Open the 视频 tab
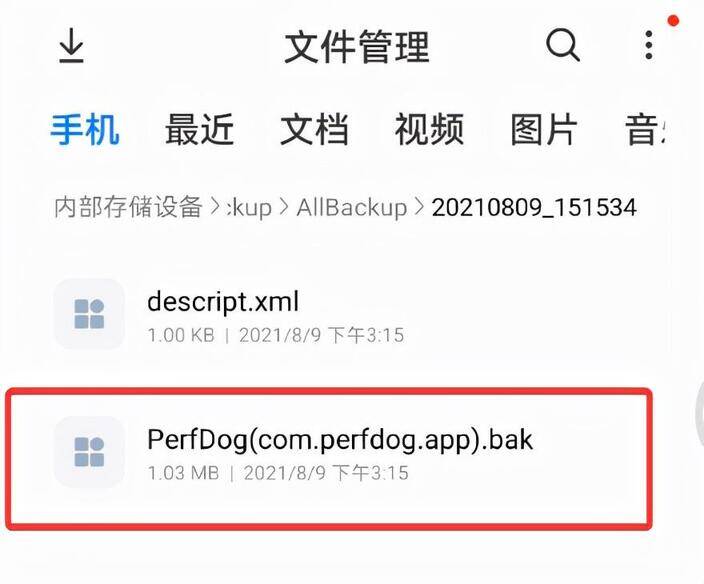704x584 pixels. [429, 129]
